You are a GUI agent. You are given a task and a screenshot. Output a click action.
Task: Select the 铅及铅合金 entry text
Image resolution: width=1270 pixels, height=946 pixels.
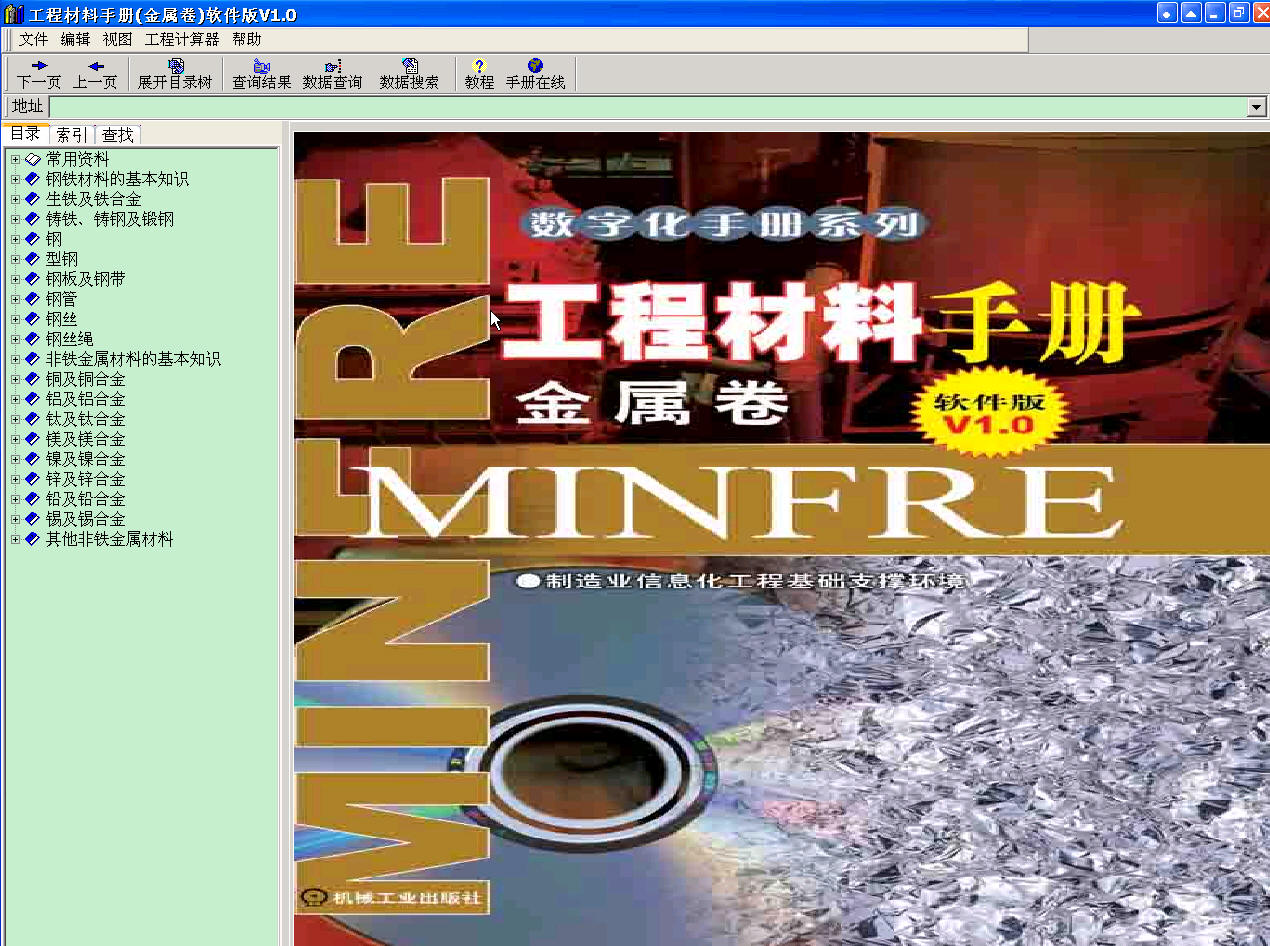pyautogui.click(x=86, y=499)
